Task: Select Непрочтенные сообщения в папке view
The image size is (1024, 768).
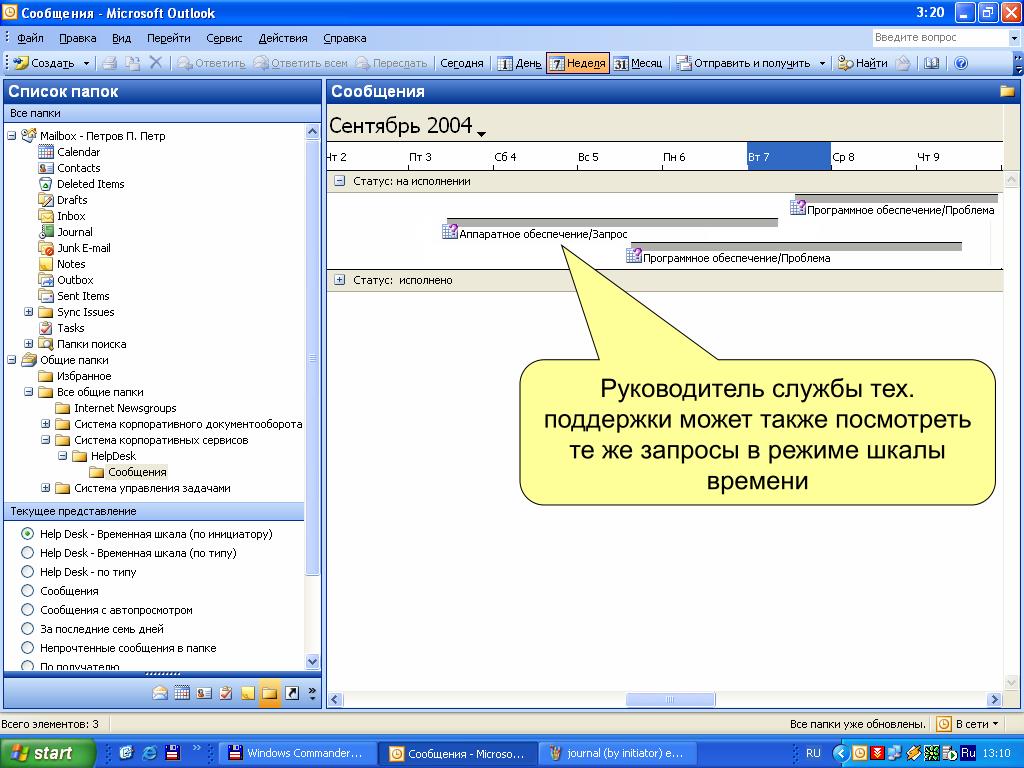Action: pyautogui.click(x=27, y=648)
